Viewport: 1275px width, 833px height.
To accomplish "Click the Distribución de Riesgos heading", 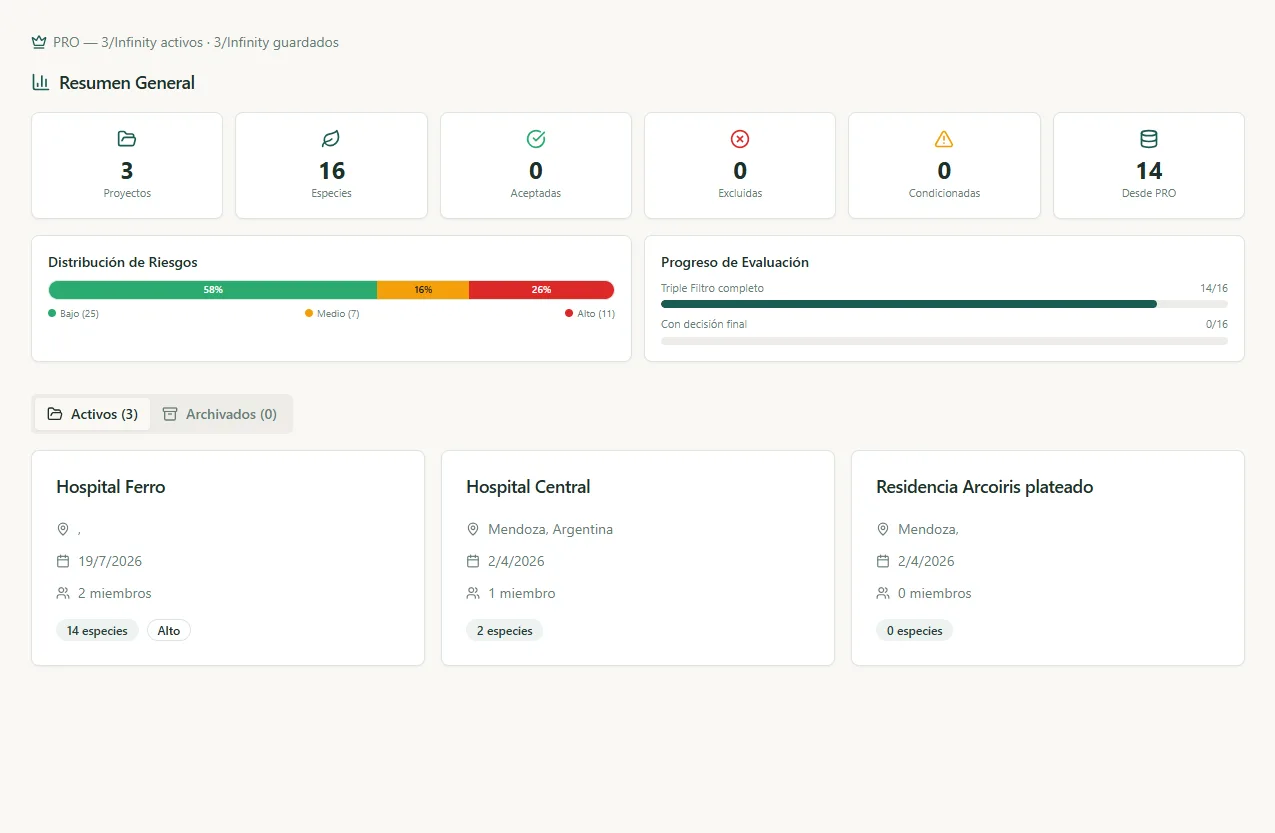I will pos(123,262).
